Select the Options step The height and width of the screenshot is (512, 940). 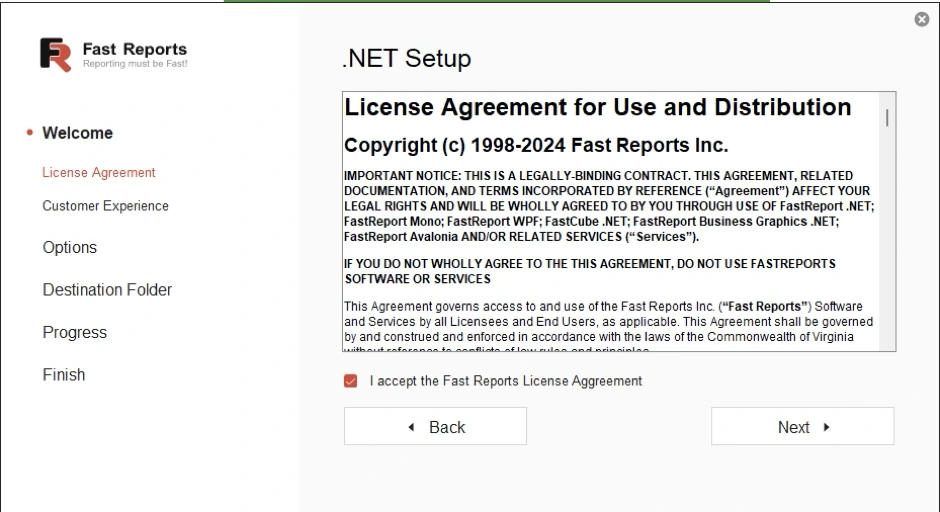pyautogui.click(x=70, y=248)
